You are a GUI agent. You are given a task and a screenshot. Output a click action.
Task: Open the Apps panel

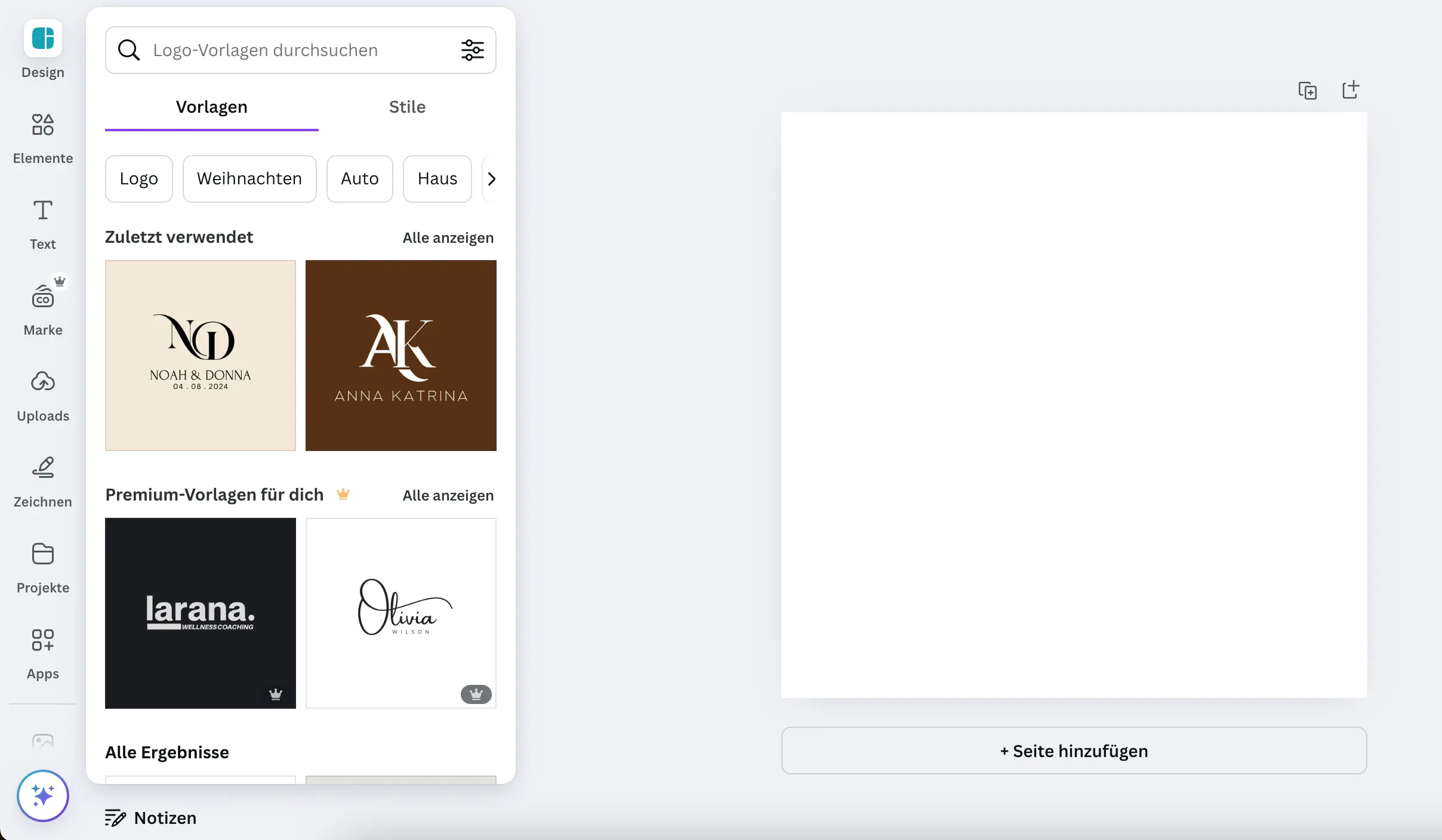[x=43, y=654]
